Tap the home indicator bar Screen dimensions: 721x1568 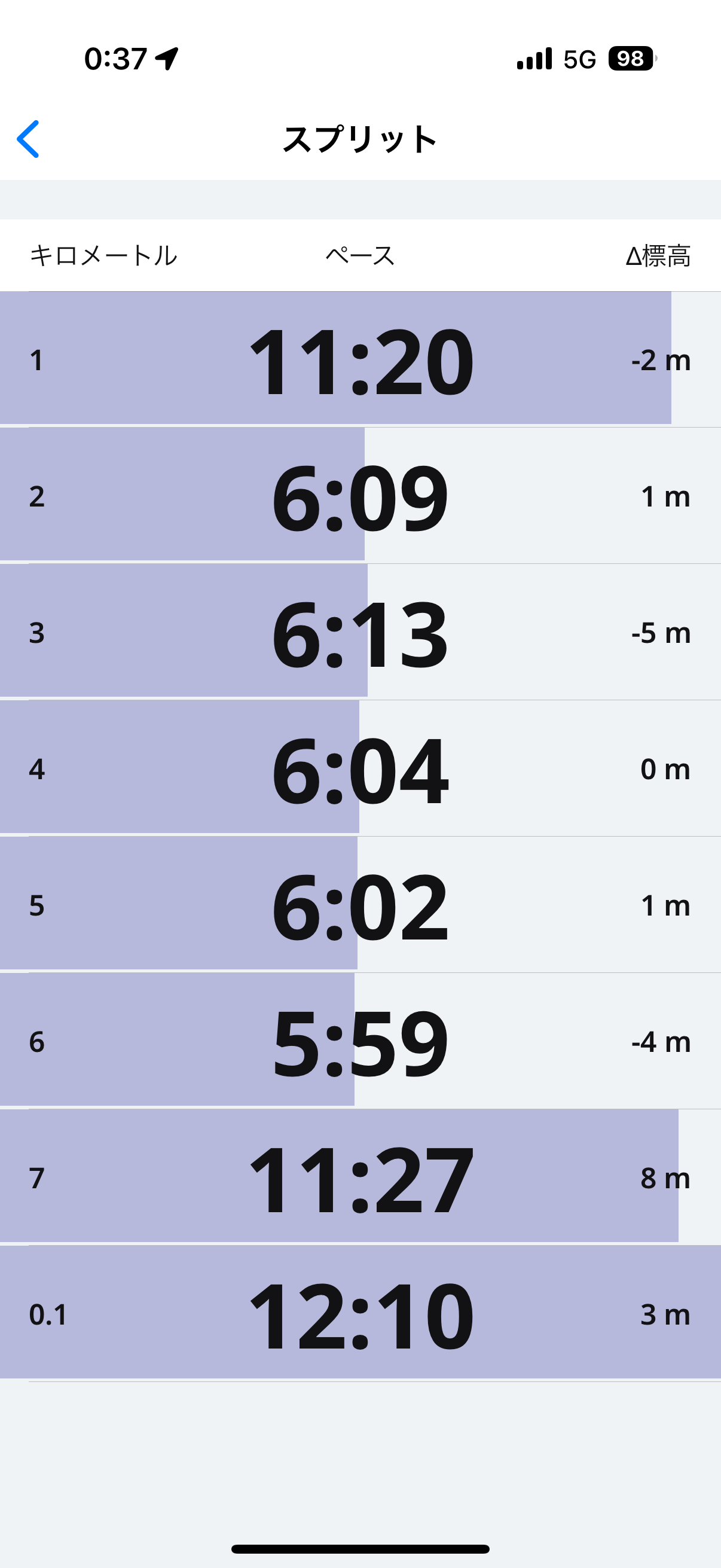(360, 1548)
